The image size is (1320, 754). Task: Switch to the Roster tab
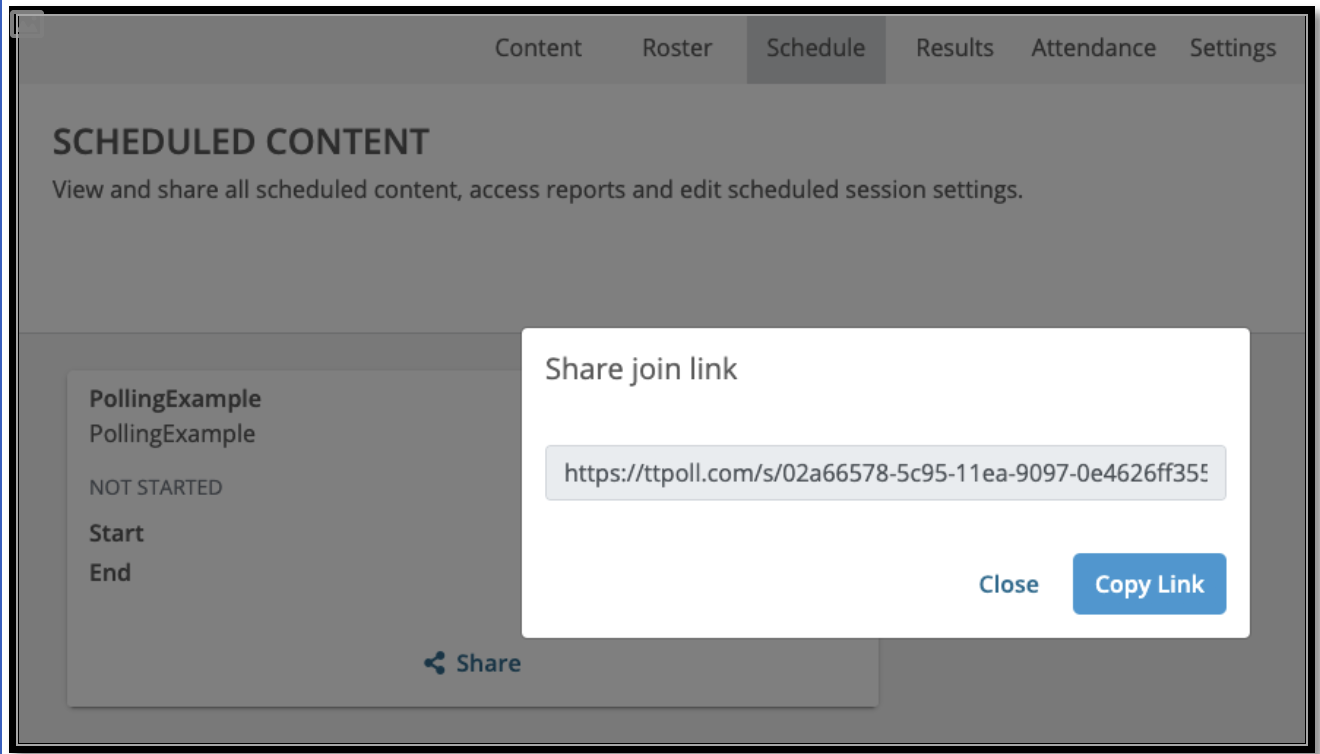click(677, 48)
